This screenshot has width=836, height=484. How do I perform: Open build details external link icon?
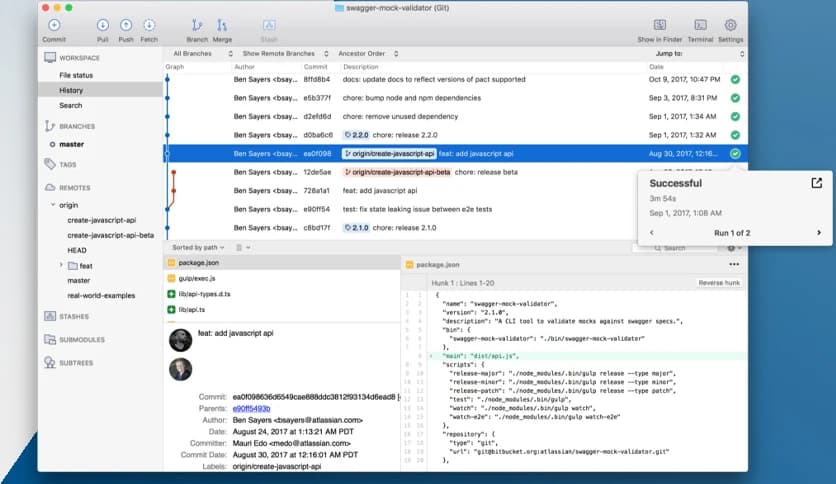click(x=816, y=183)
